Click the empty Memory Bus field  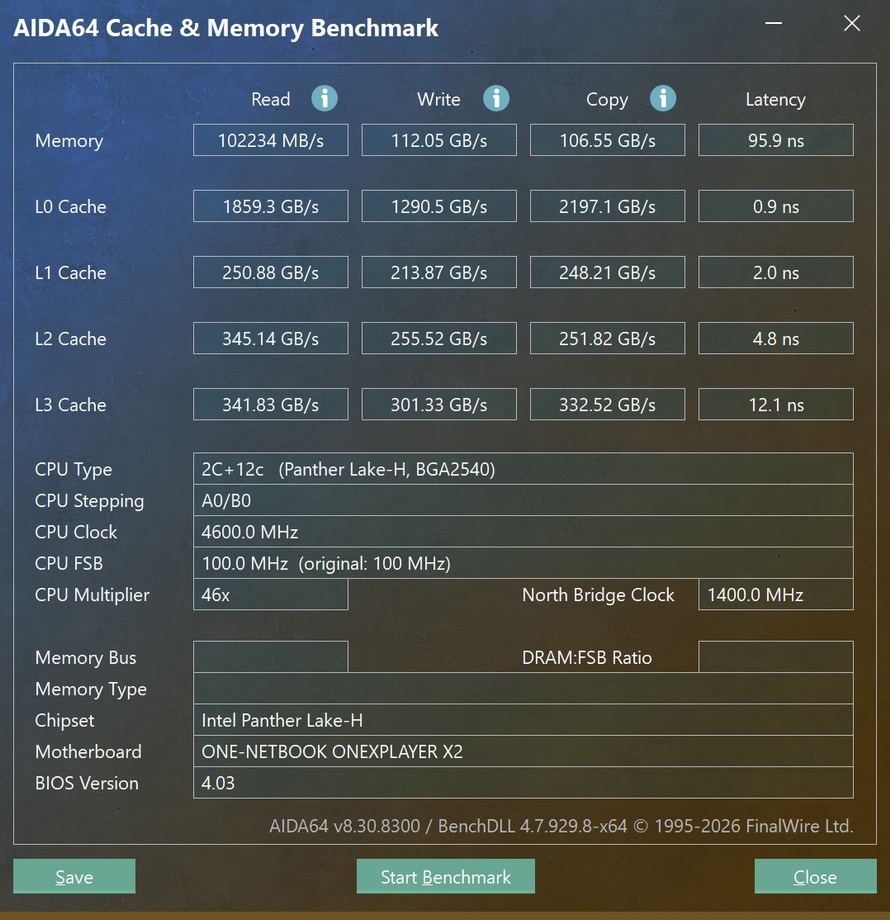pyautogui.click(x=270, y=657)
